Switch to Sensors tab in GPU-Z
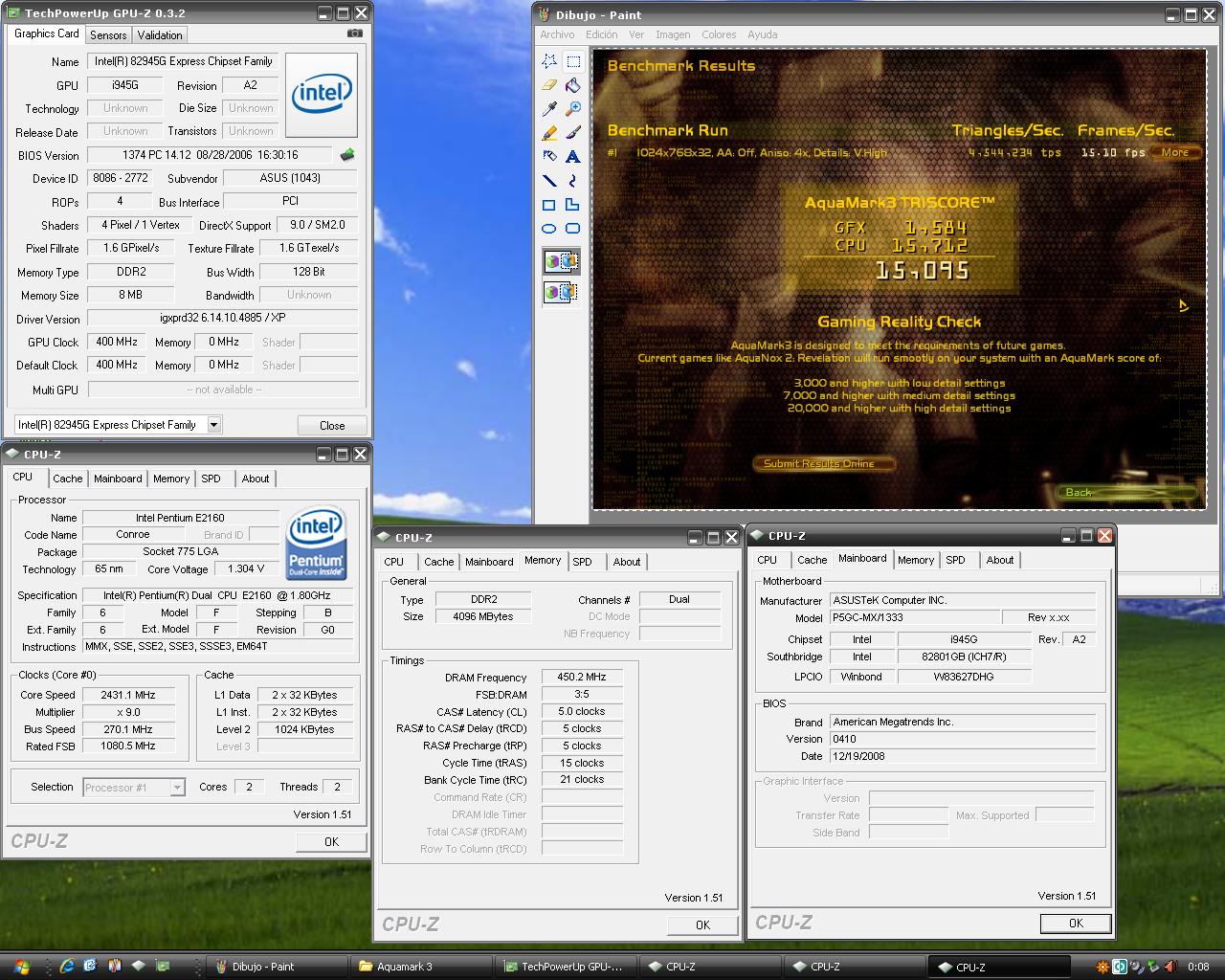Screen dimensions: 1225x980 coord(108,34)
